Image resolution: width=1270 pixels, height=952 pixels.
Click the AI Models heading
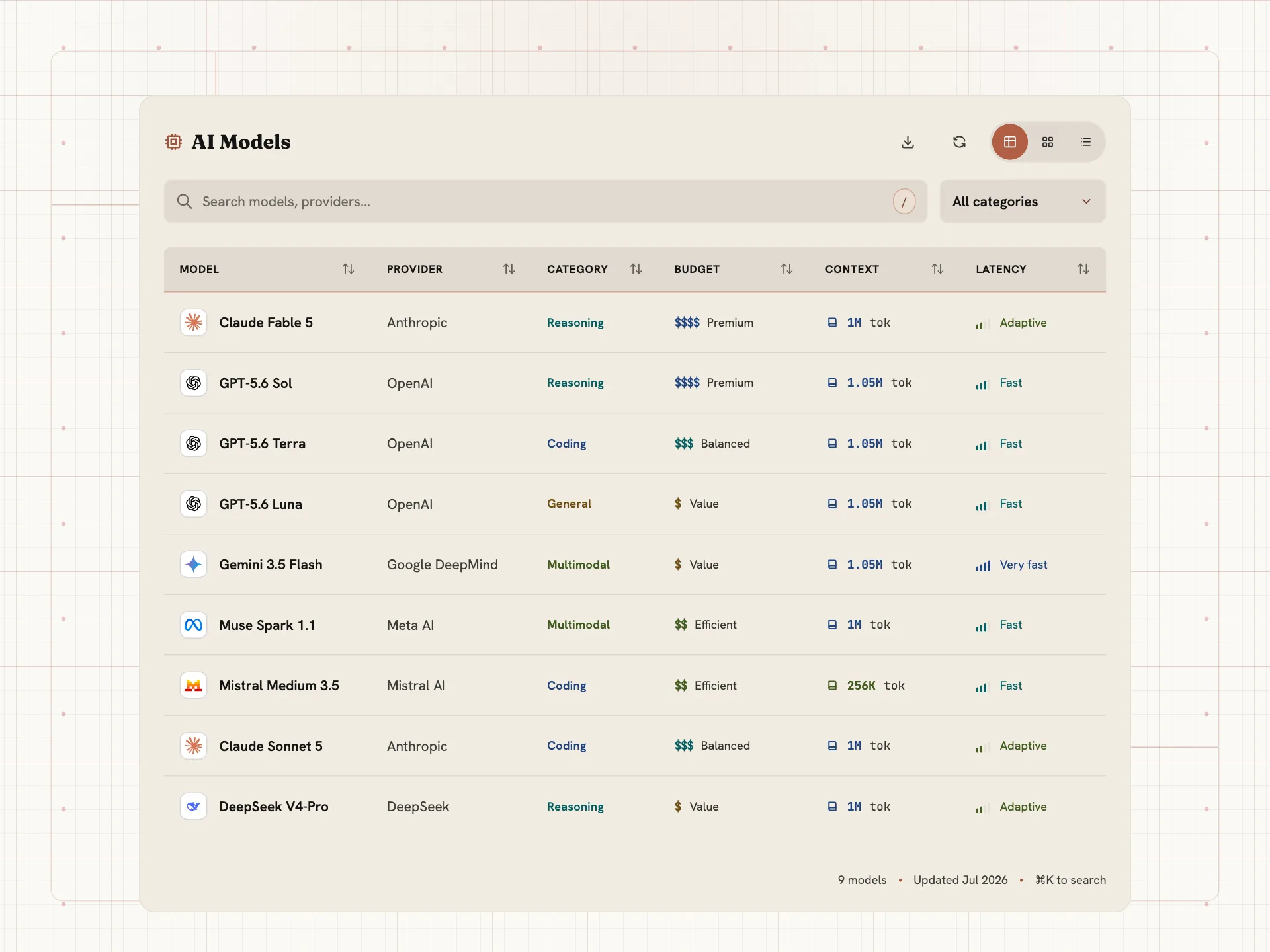(x=241, y=142)
